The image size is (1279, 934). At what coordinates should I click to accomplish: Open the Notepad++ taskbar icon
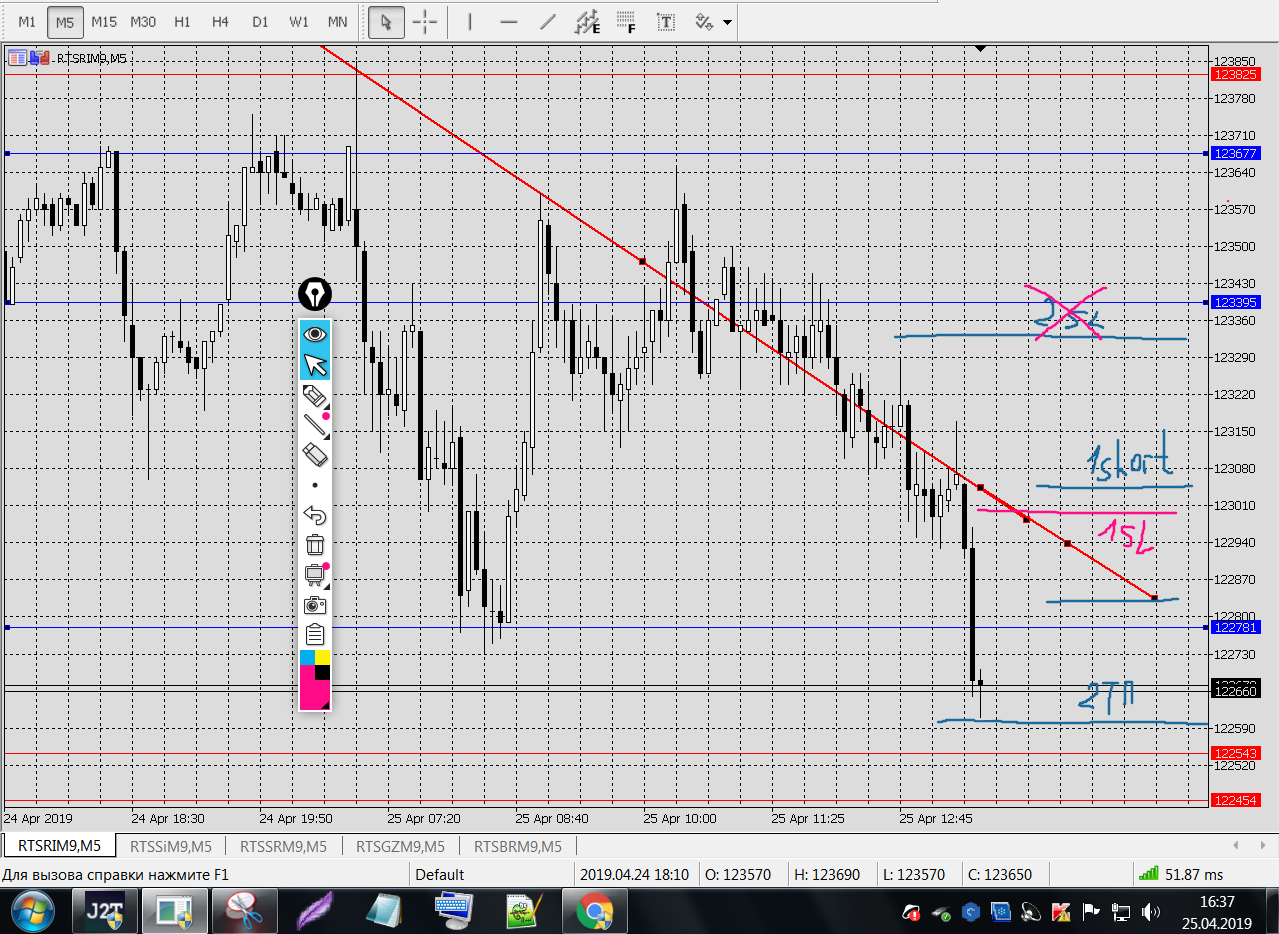[x=523, y=912]
